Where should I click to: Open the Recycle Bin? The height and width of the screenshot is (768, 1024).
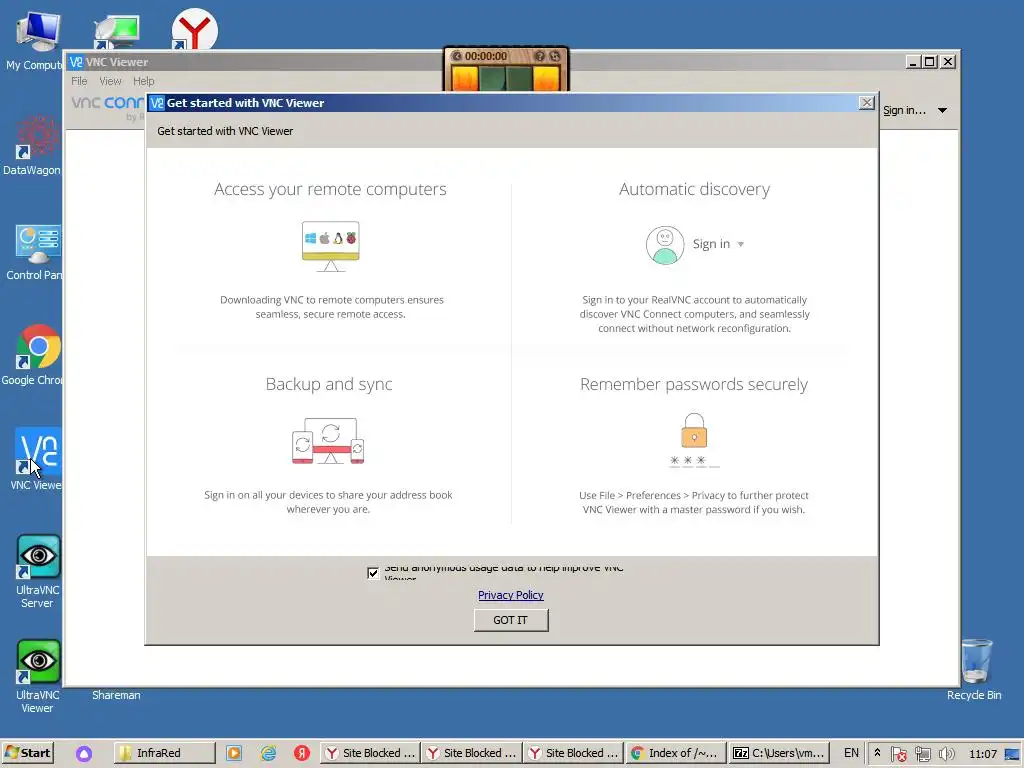coord(974,669)
